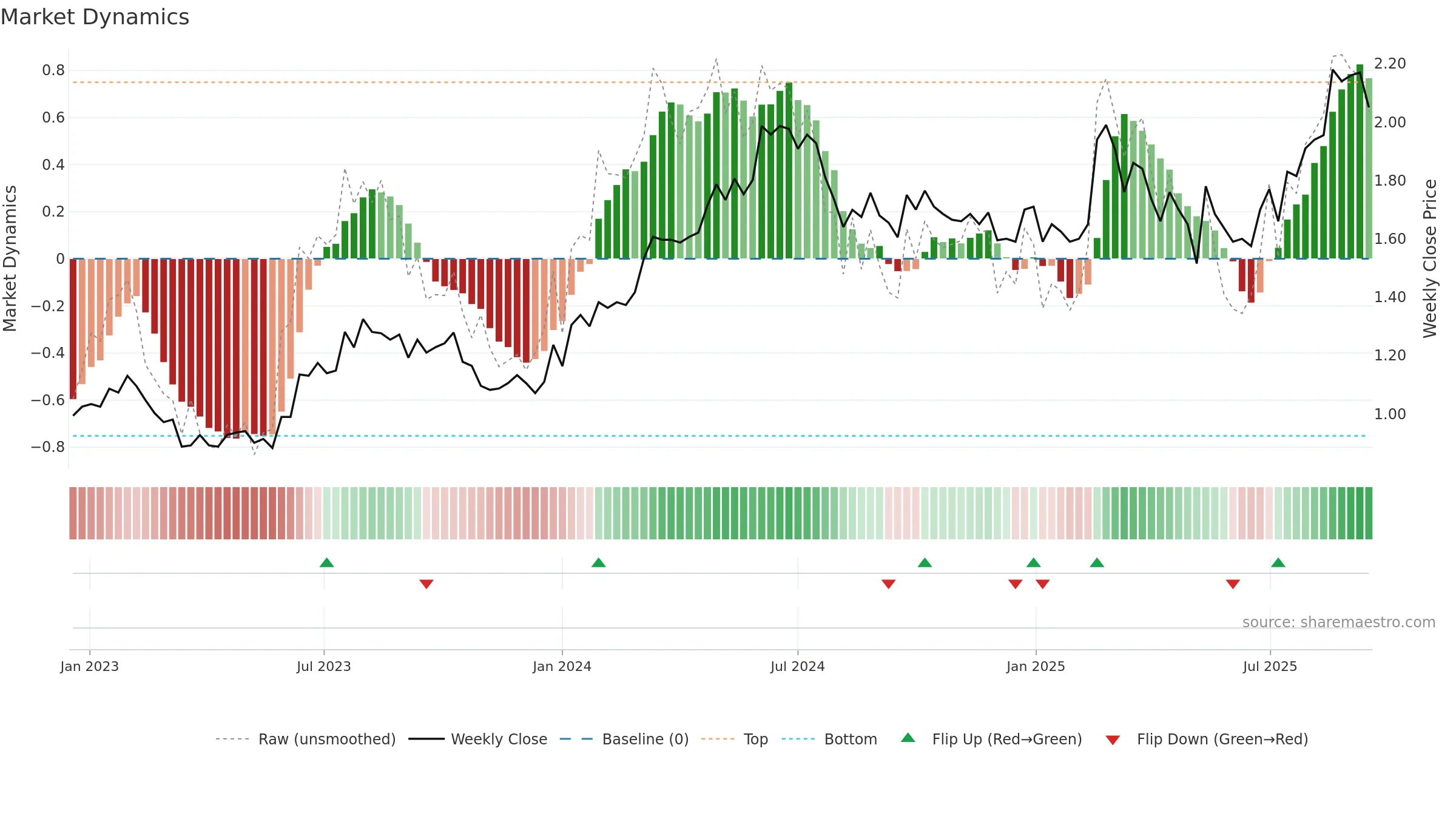Click the tallest green bar at chart's right end
The height and width of the screenshot is (819, 1456).
click(x=1360, y=161)
